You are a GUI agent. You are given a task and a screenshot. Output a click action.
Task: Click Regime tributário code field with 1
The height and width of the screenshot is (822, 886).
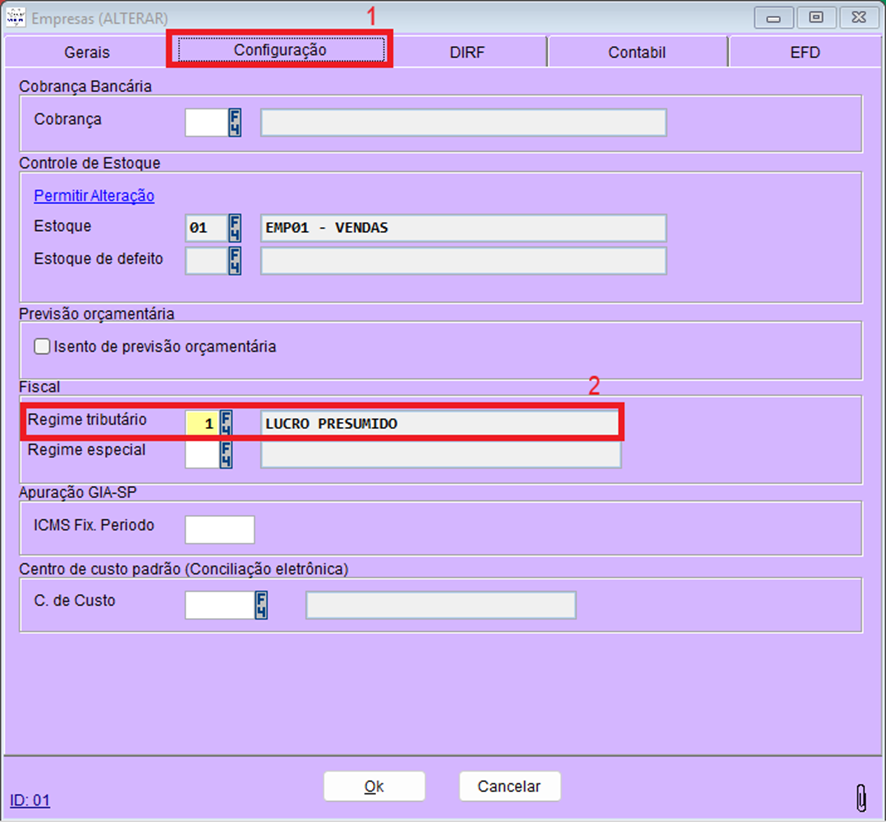pyautogui.click(x=202, y=423)
